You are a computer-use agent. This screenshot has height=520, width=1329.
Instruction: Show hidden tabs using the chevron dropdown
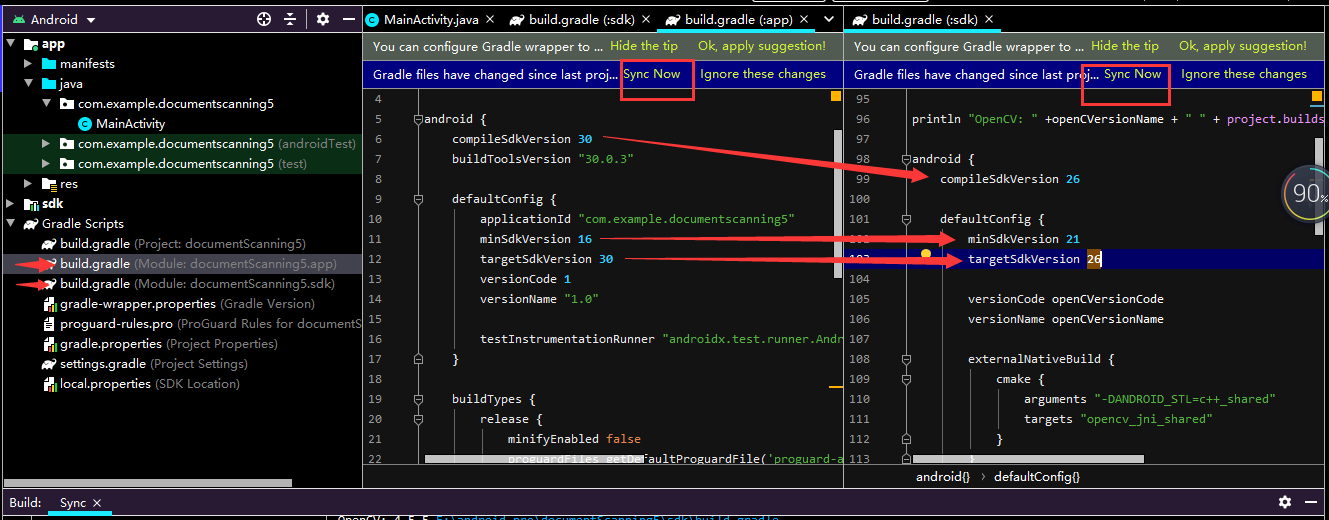(x=829, y=19)
